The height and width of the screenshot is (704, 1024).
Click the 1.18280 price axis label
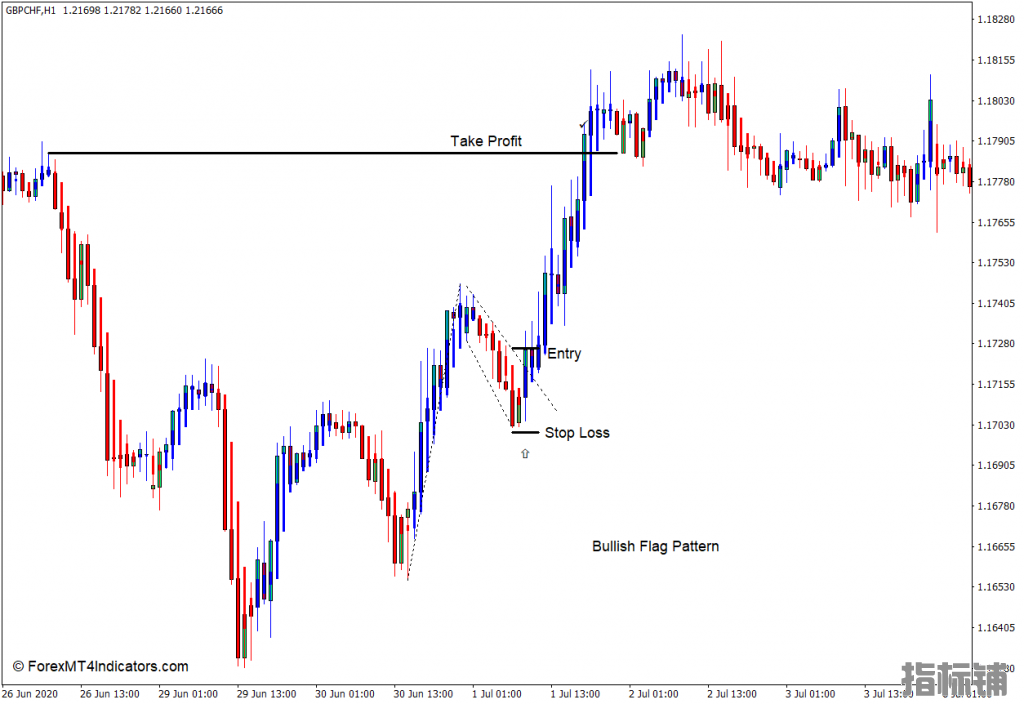coord(996,20)
